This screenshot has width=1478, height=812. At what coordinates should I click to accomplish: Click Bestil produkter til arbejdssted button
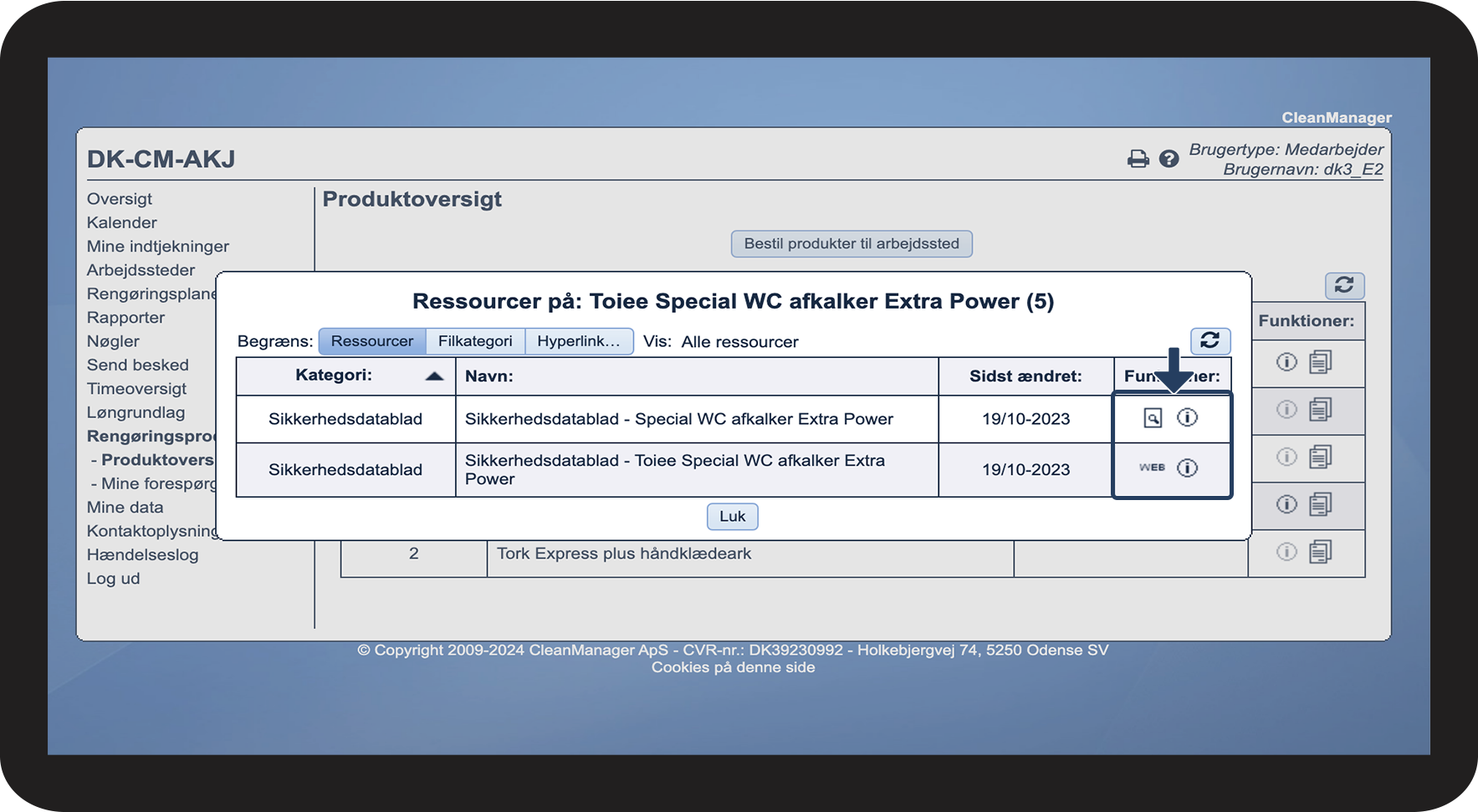pos(852,244)
